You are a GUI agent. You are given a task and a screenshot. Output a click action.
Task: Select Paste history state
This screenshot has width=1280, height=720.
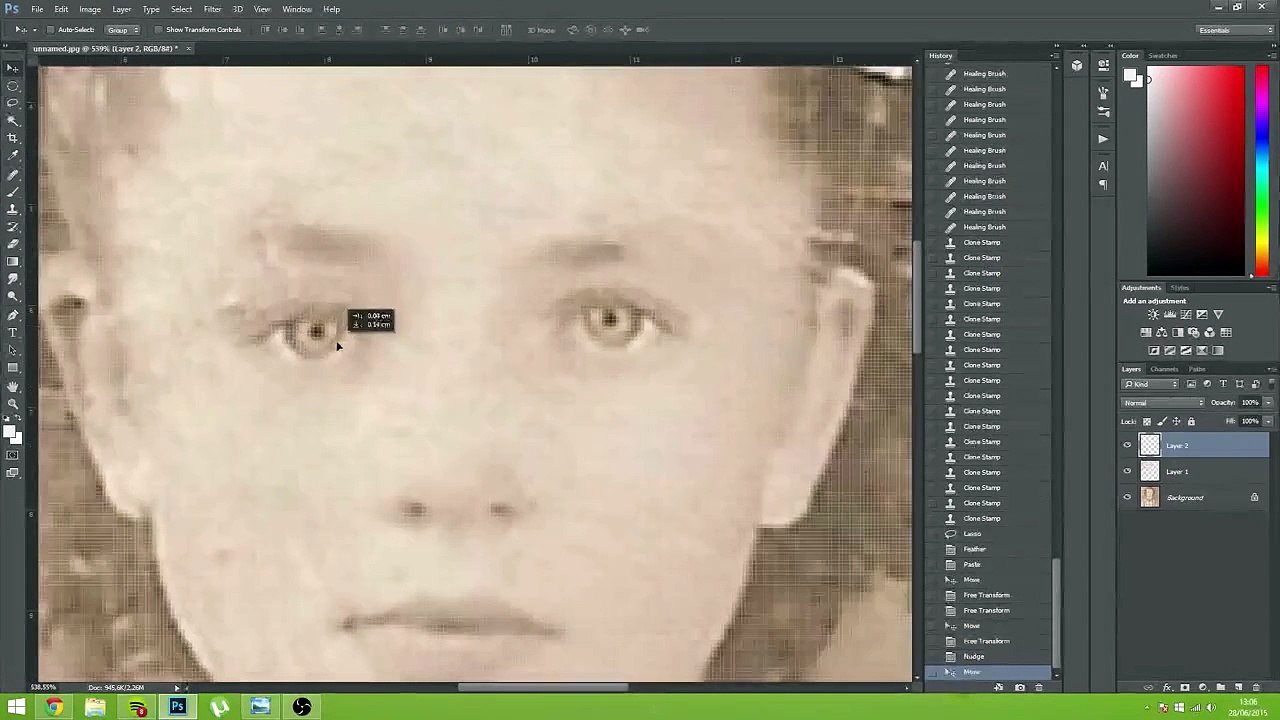pyautogui.click(x=988, y=565)
